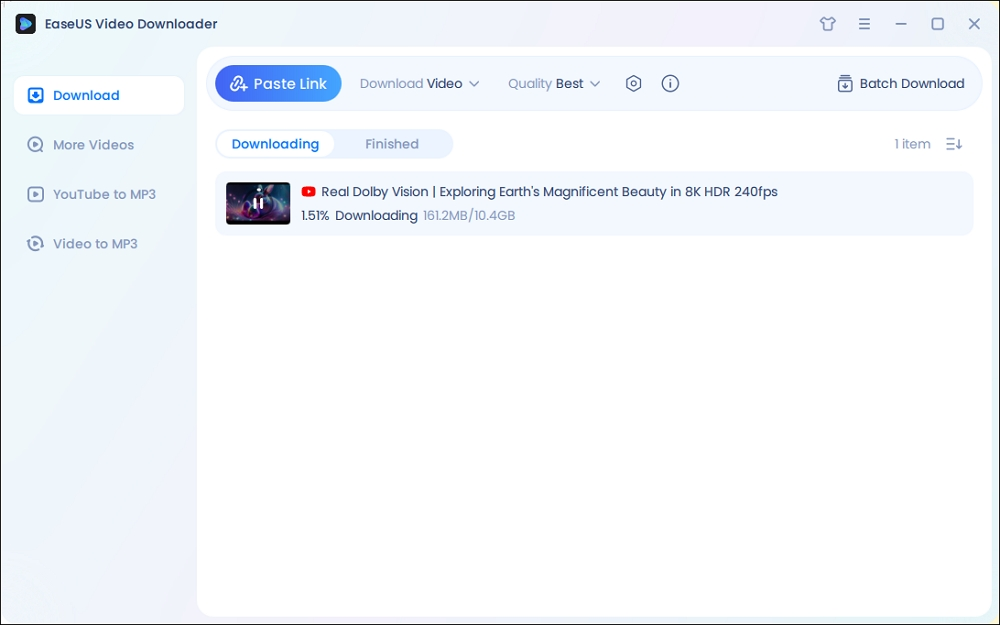Select the Download sidebar icon
The image size is (1000, 625).
tap(35, 94)
